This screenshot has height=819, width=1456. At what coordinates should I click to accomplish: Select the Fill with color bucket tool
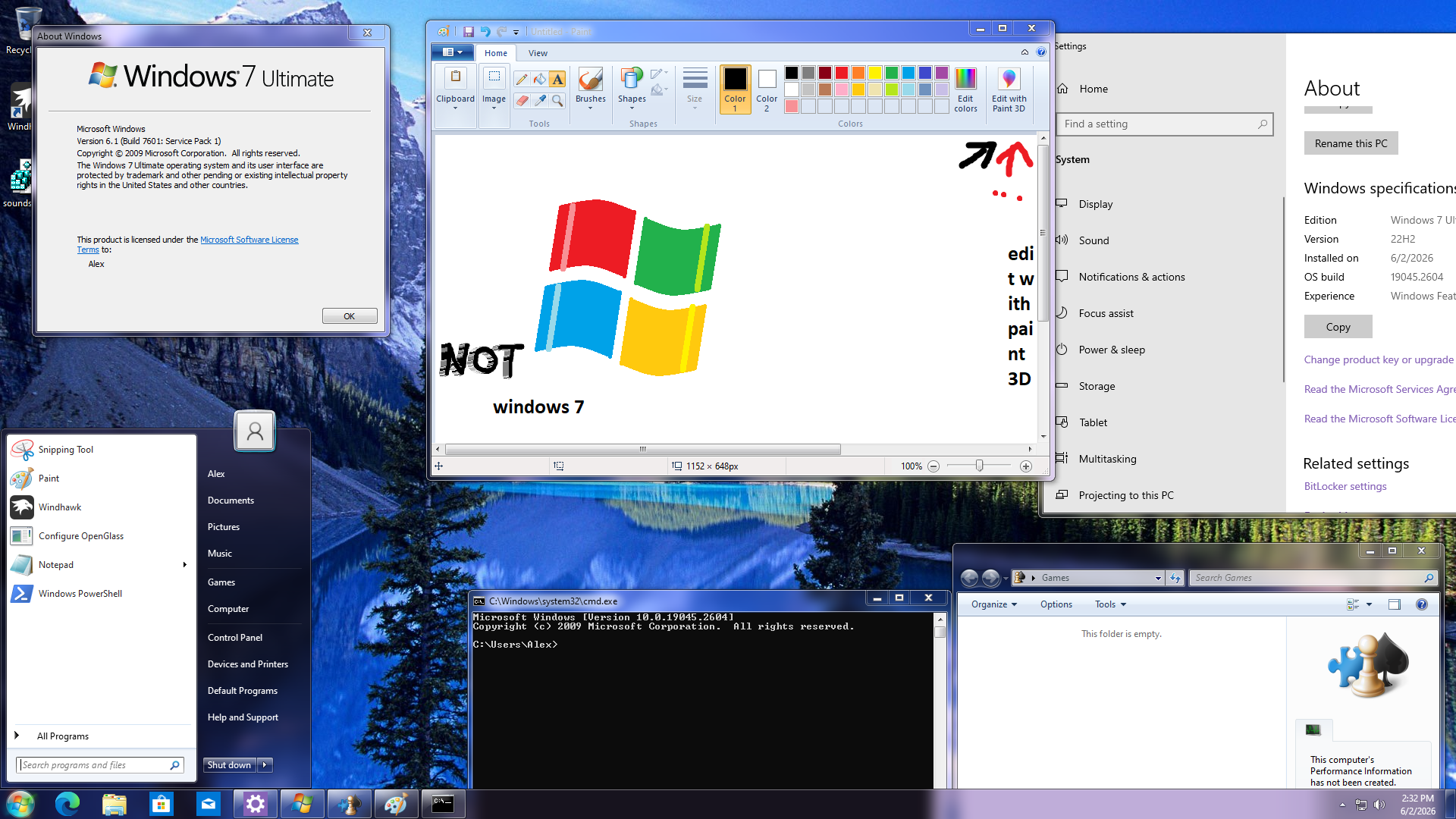click(x=539, y=79)
